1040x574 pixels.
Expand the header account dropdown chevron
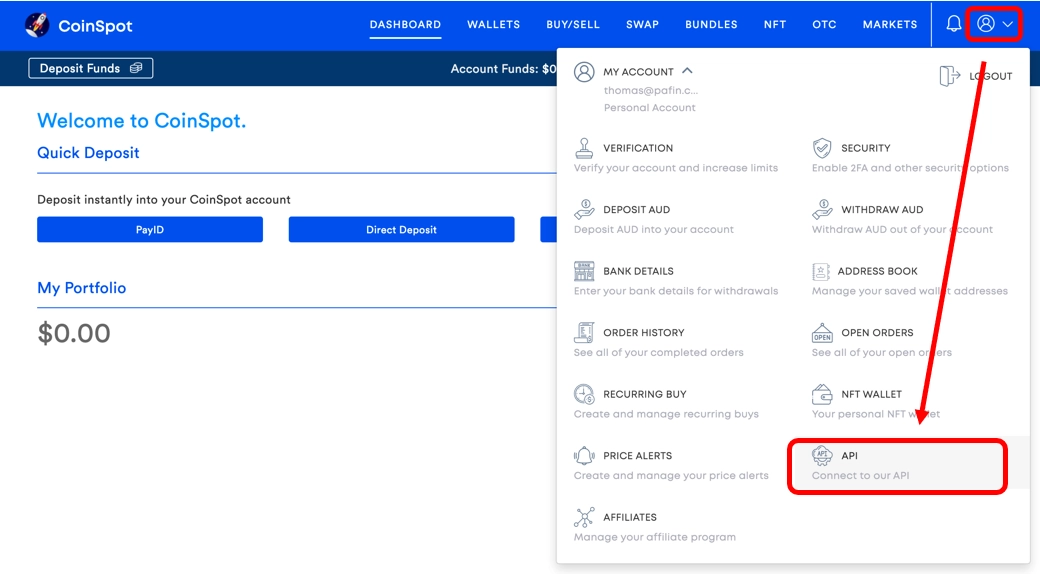(1008, 25)
